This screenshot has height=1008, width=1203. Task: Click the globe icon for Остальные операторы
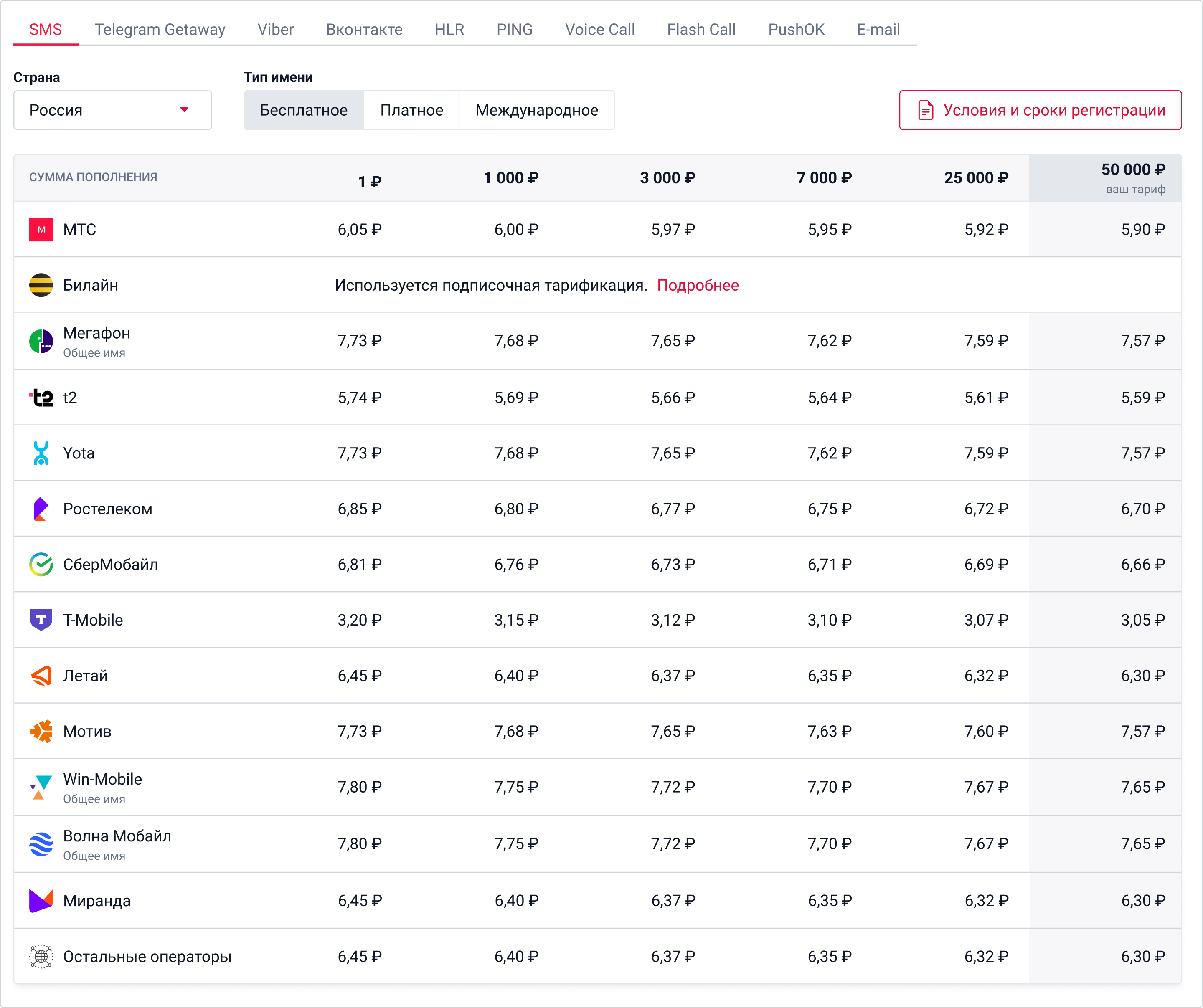41,957
